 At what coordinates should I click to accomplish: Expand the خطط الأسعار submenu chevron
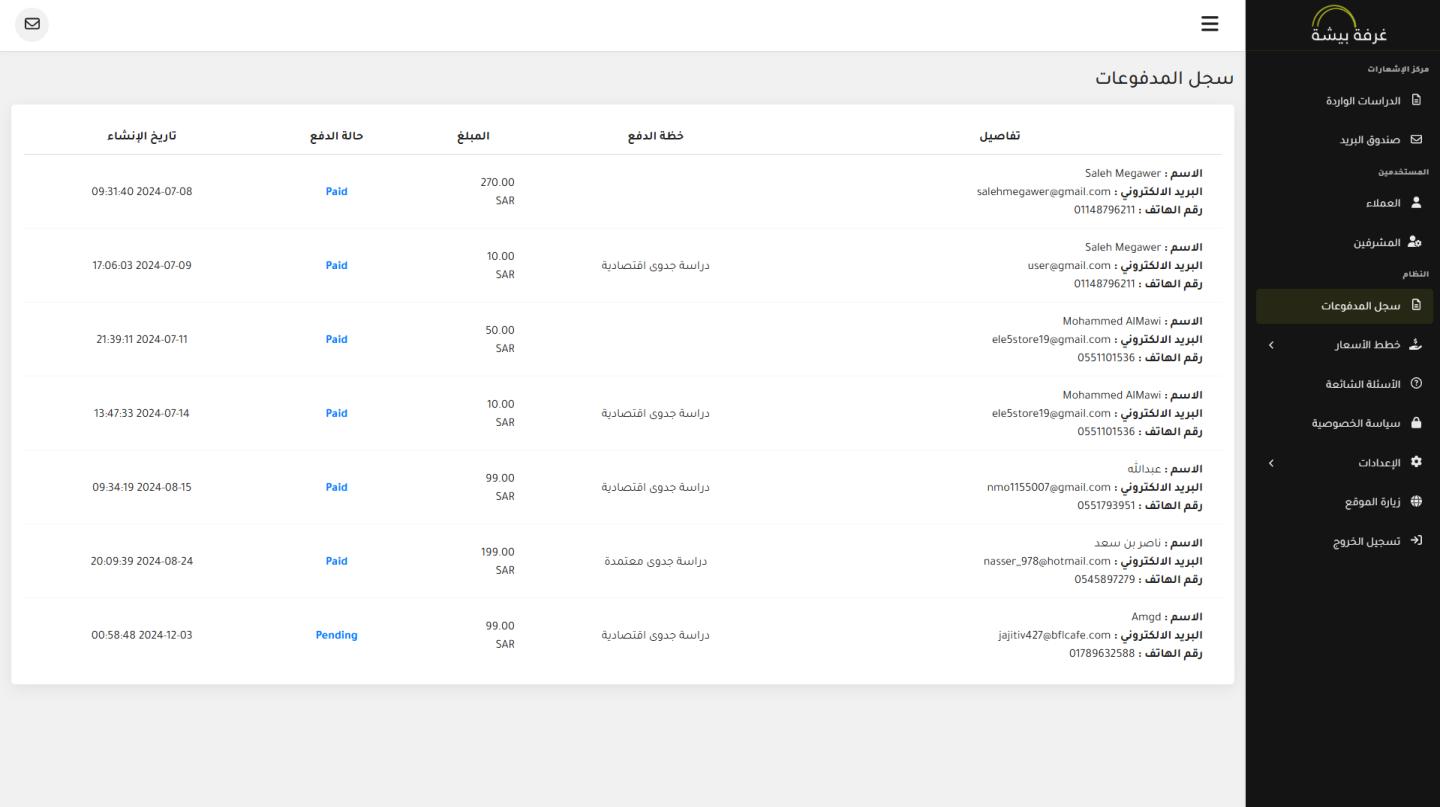(x=1271, y=345)
